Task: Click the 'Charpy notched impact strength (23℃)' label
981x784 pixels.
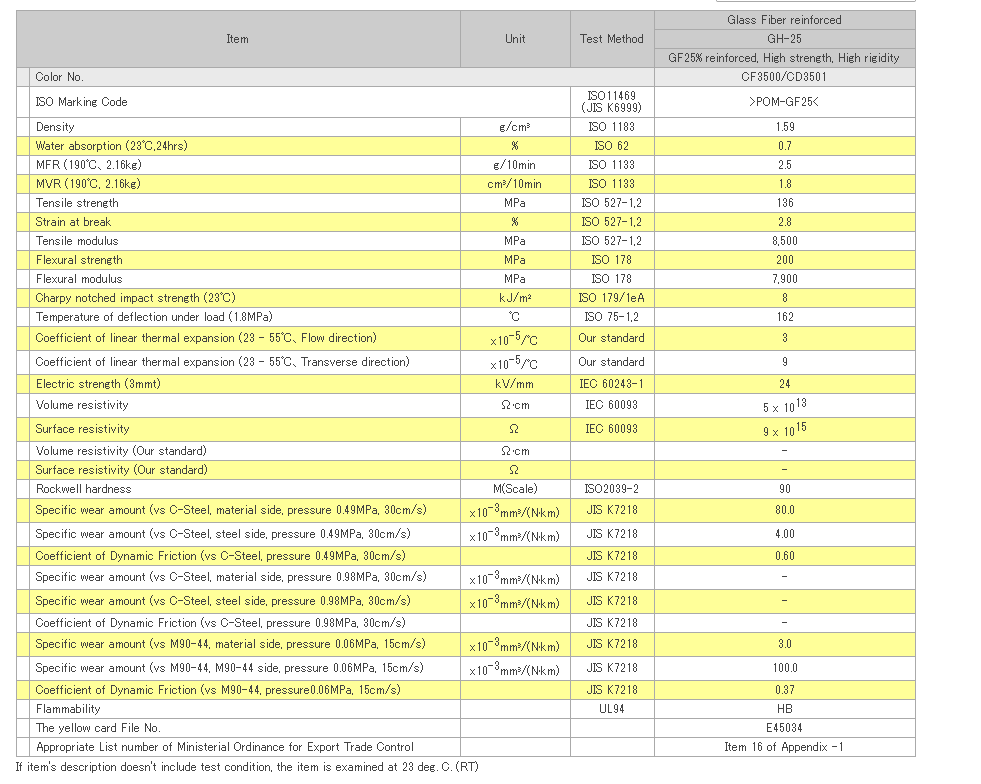Action: (x=135, y=298)
